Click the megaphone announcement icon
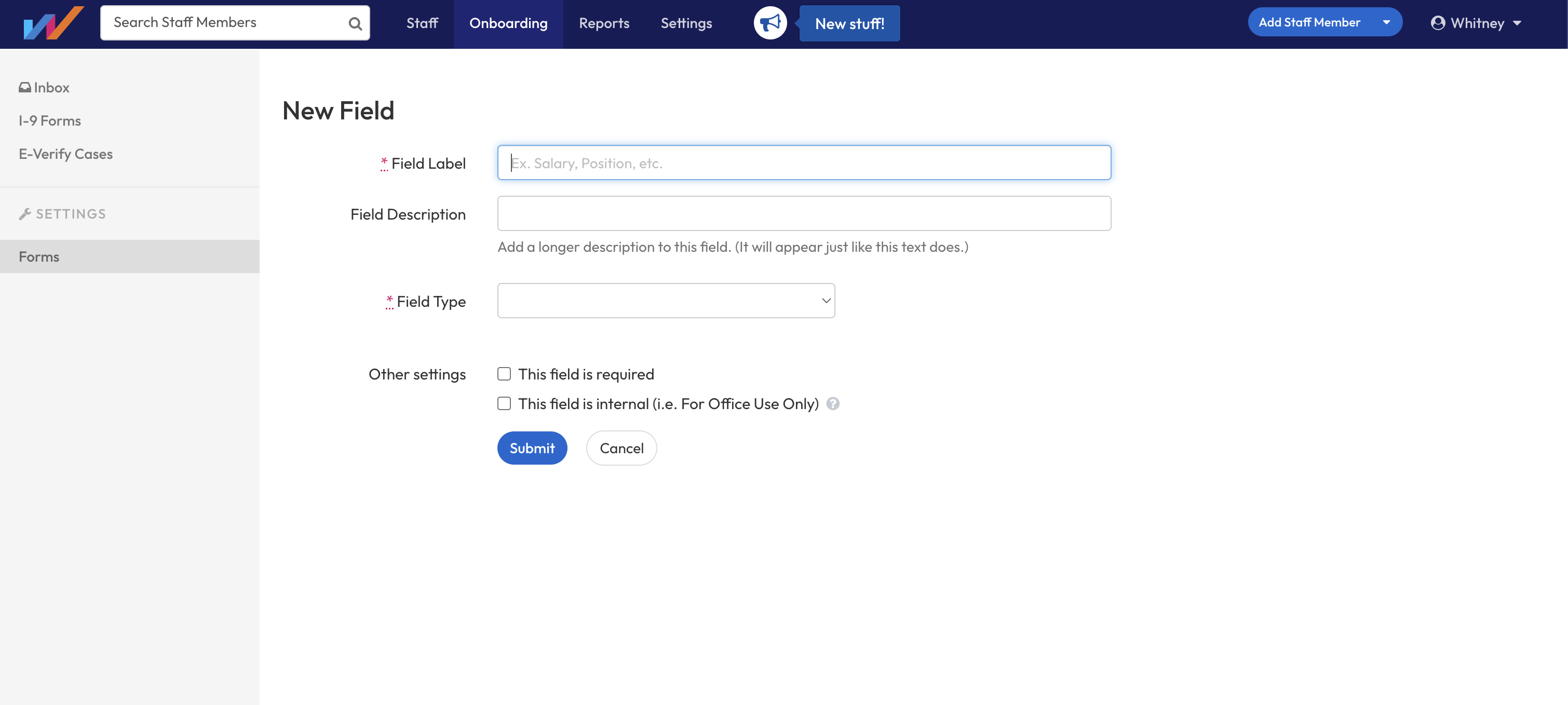Image resolution: width=1568 pixels, height=705 pixels. coord(770,23)
